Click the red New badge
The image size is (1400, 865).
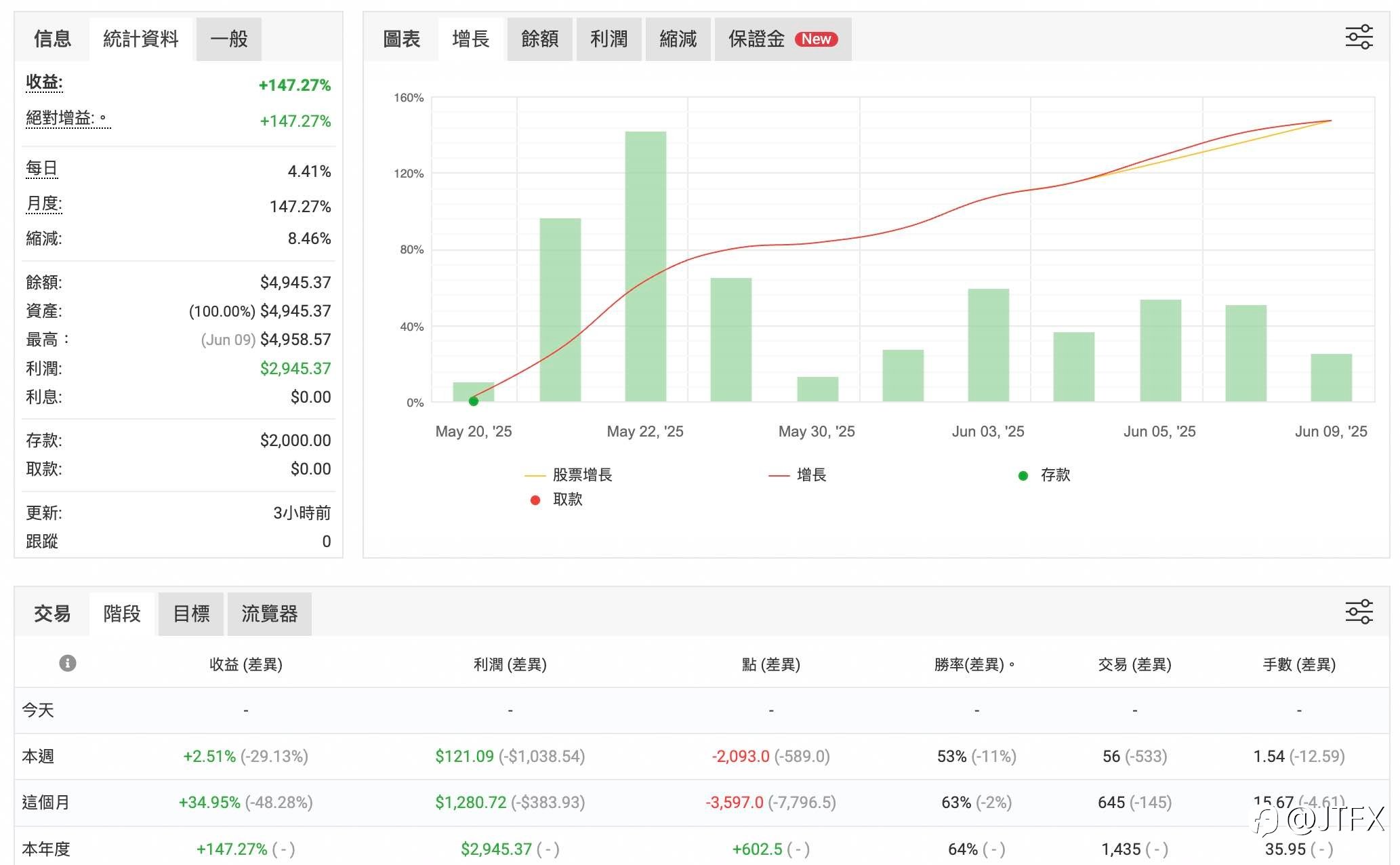pos(816,39)
